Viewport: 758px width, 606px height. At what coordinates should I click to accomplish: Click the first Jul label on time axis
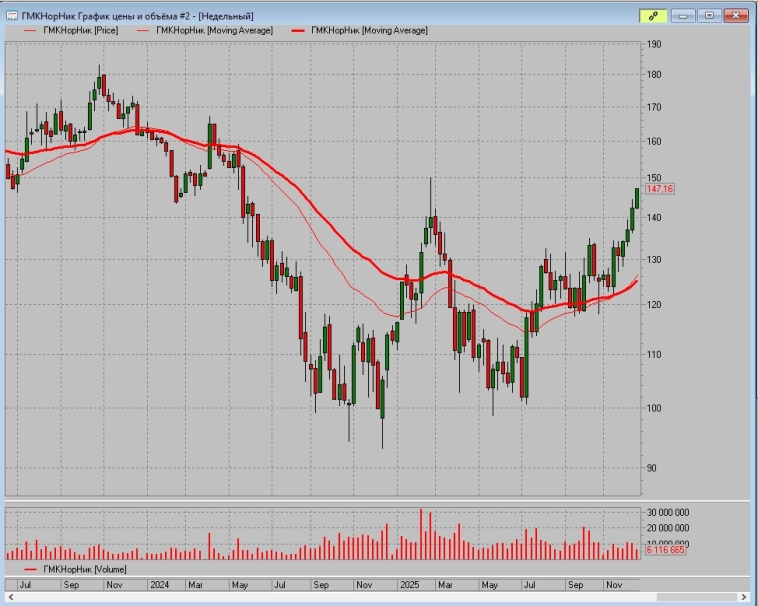25,585
